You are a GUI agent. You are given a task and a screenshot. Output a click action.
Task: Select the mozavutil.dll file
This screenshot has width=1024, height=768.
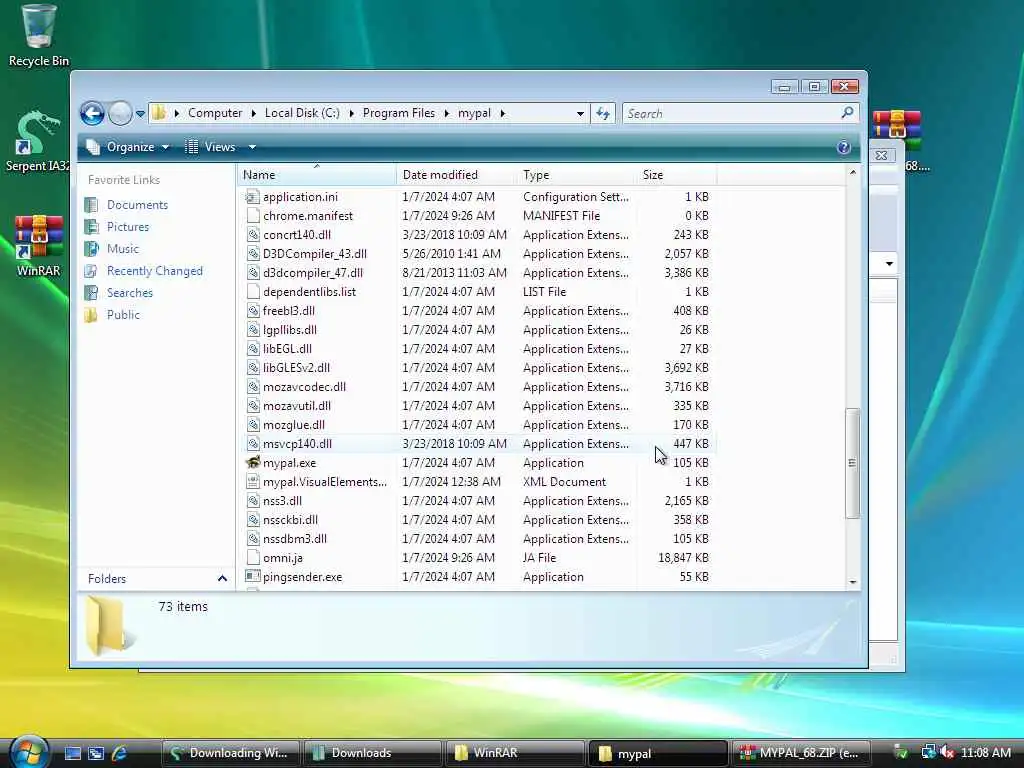(296, 406)
